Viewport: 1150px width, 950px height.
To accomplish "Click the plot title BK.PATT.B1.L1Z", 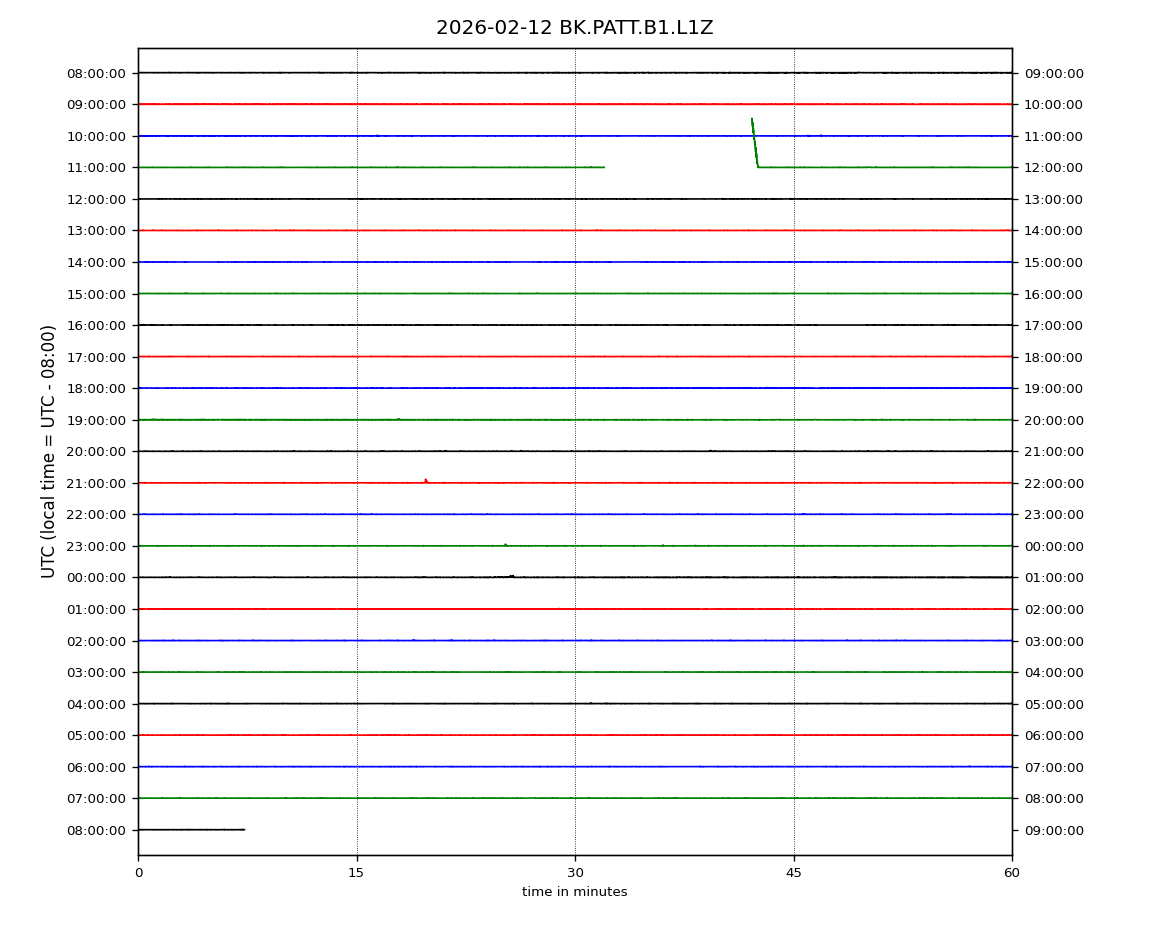I will (574, 28).
